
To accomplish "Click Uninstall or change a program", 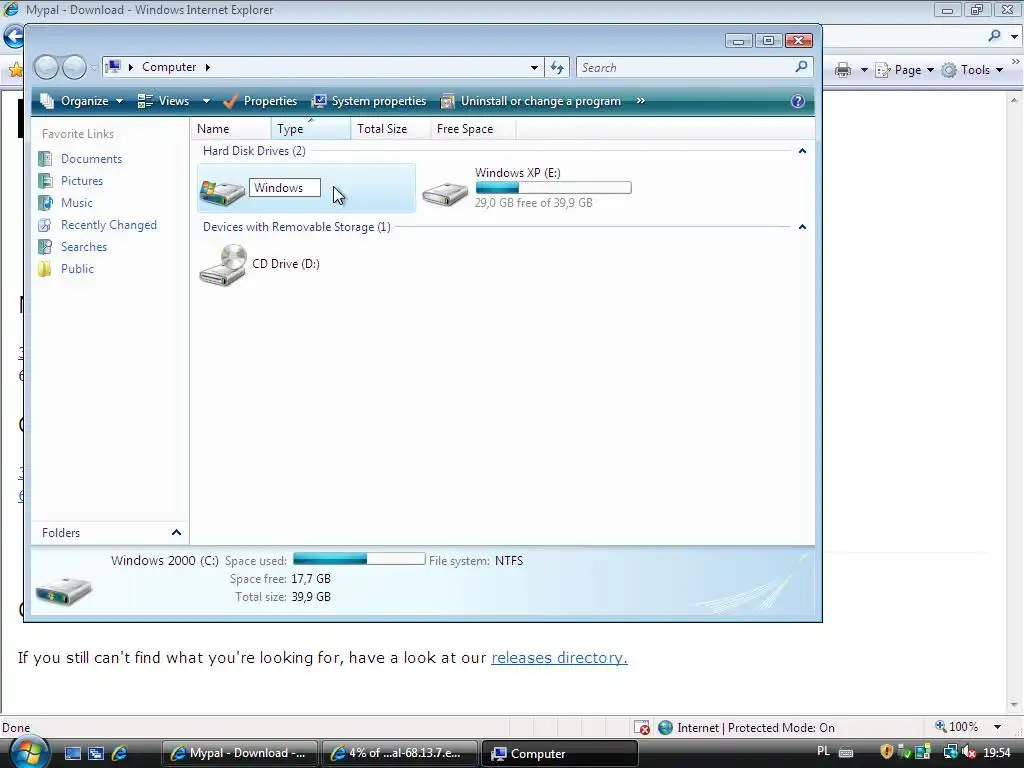I will (530, 101).
